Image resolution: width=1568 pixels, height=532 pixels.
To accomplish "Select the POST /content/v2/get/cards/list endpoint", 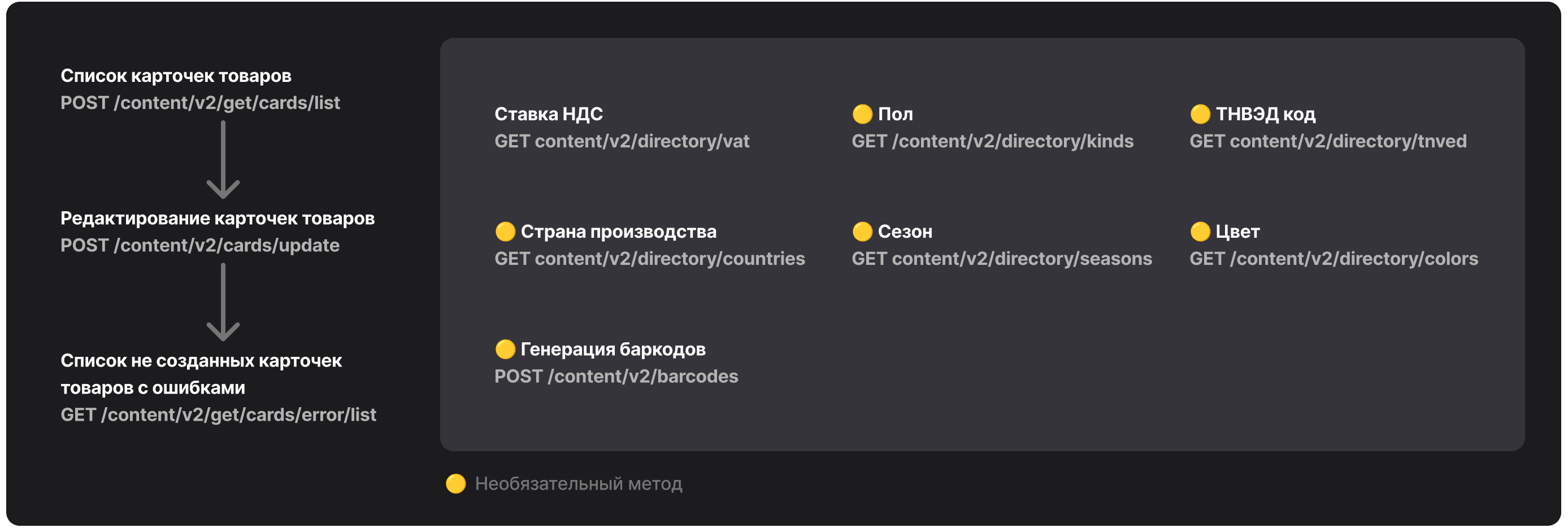I will point(200,103).
